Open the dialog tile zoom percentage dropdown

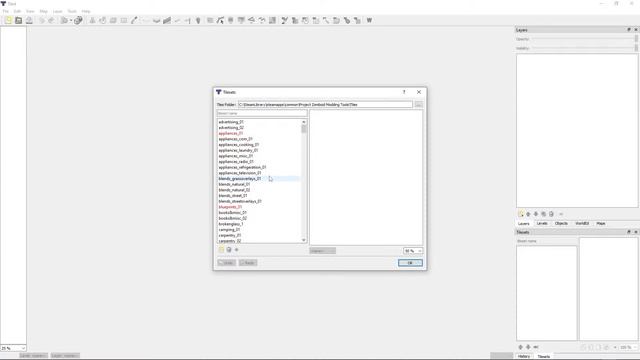click(413, 251)
